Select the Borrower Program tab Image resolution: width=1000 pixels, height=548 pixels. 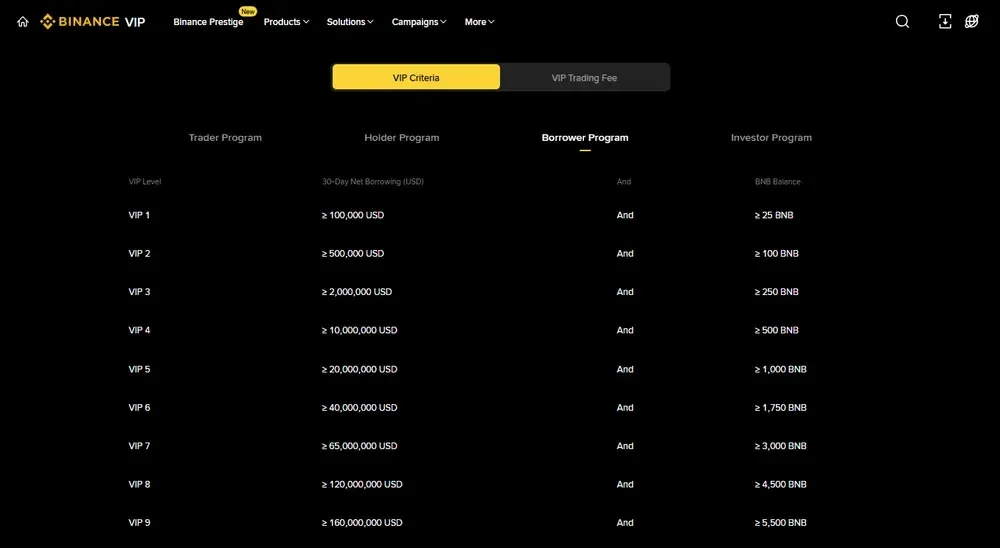click(x=585, y=138)
